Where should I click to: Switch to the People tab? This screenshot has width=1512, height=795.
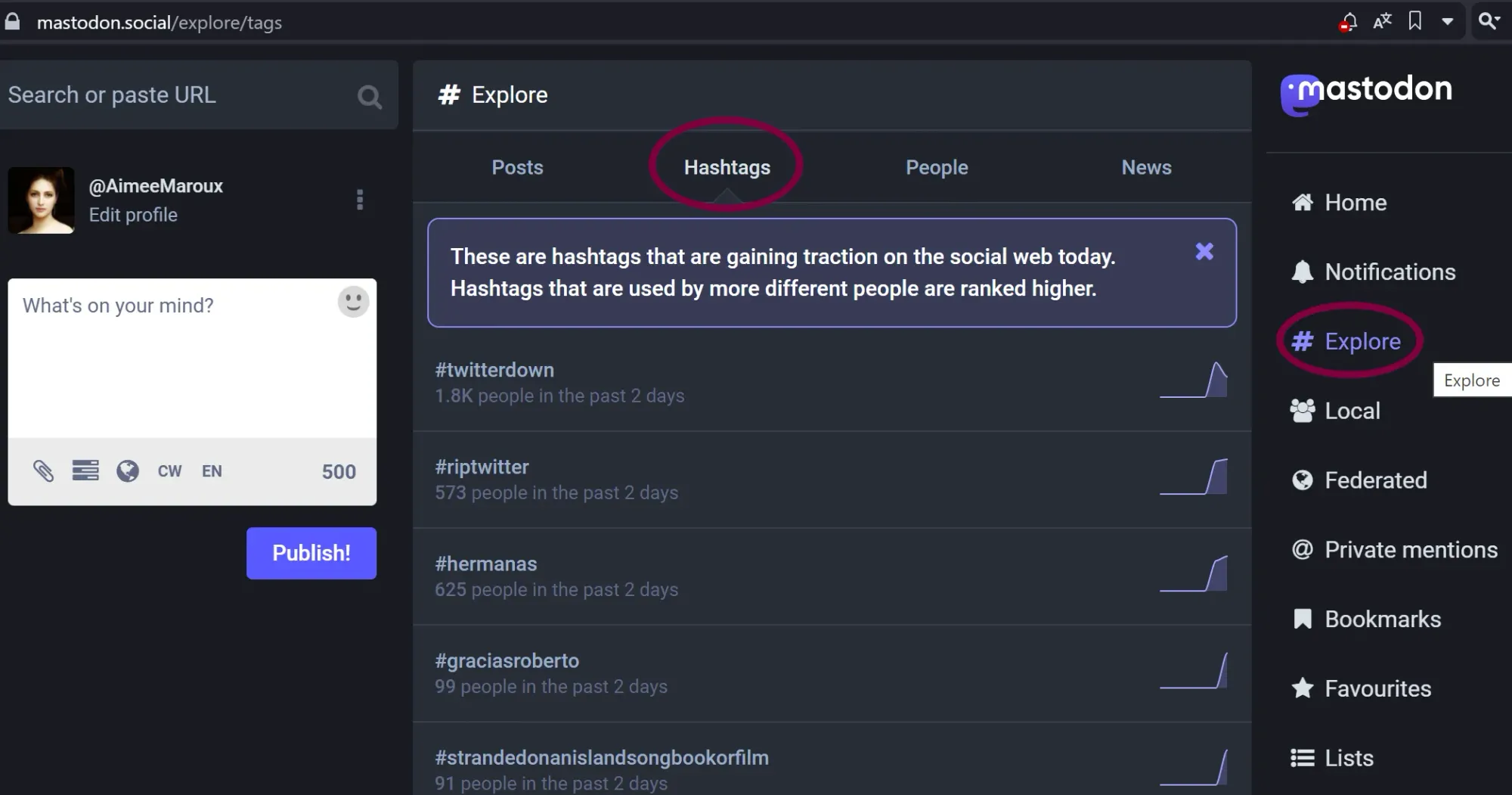[937, 167]
